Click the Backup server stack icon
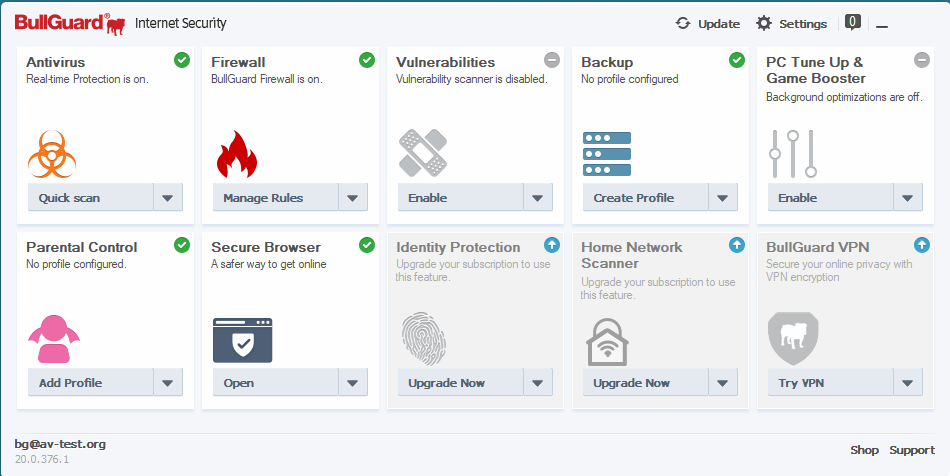The height and width of the screenshot is (476, 950). pyautogui.click(x=607, y=153)
